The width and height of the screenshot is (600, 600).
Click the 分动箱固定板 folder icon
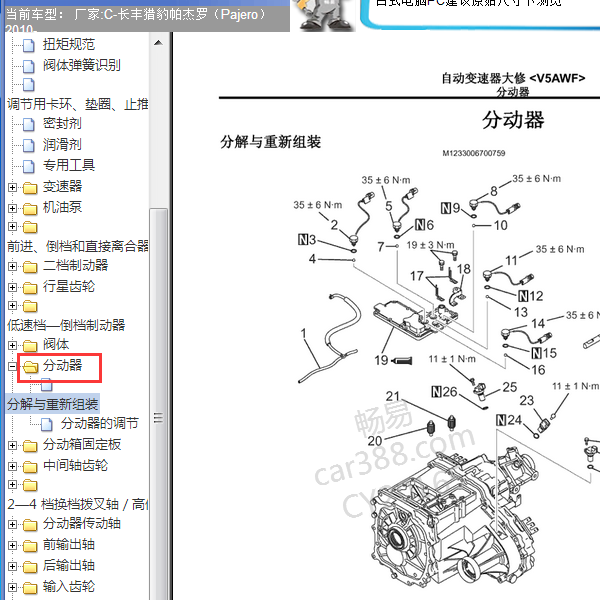pyautogui.click(x=30, y=446)
